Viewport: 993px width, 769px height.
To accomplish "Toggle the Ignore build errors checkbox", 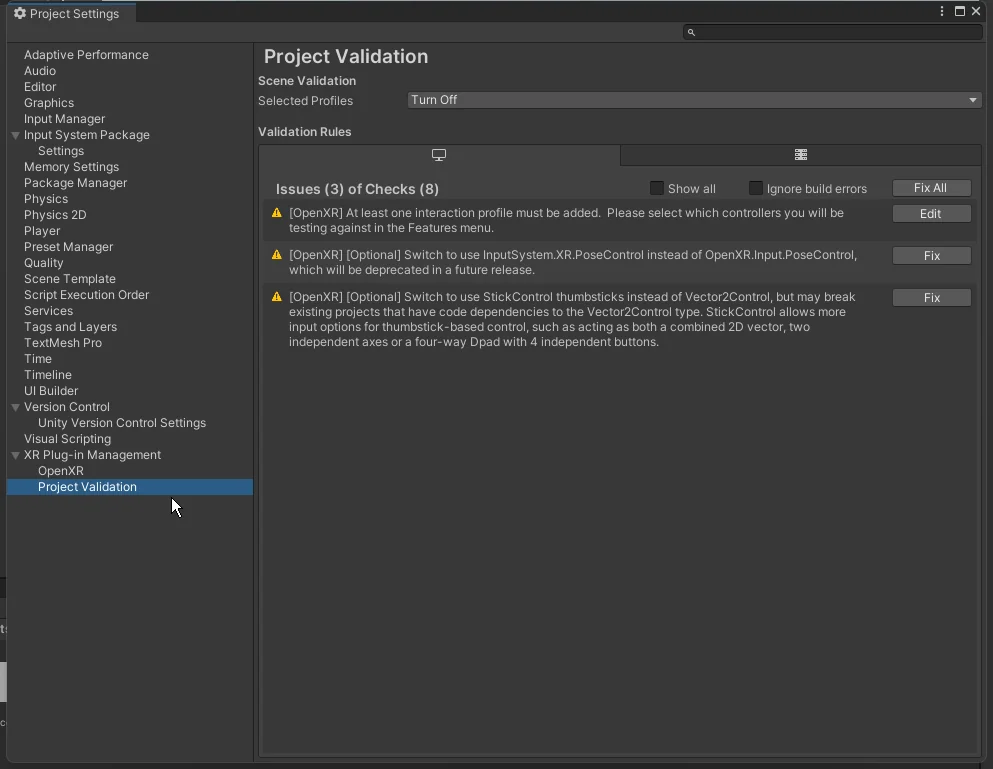I will 756,188.
